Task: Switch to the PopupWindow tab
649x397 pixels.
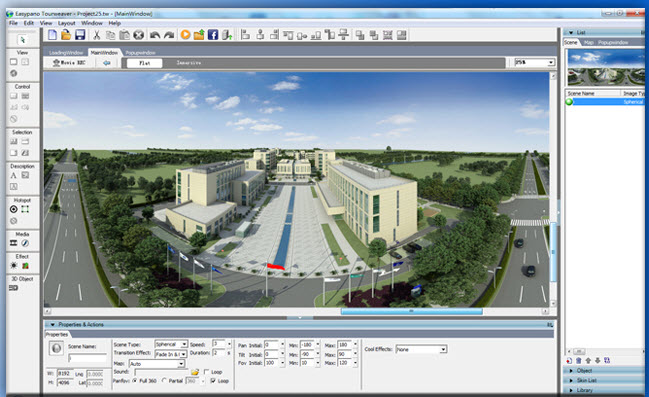Action: coord(140,53)
